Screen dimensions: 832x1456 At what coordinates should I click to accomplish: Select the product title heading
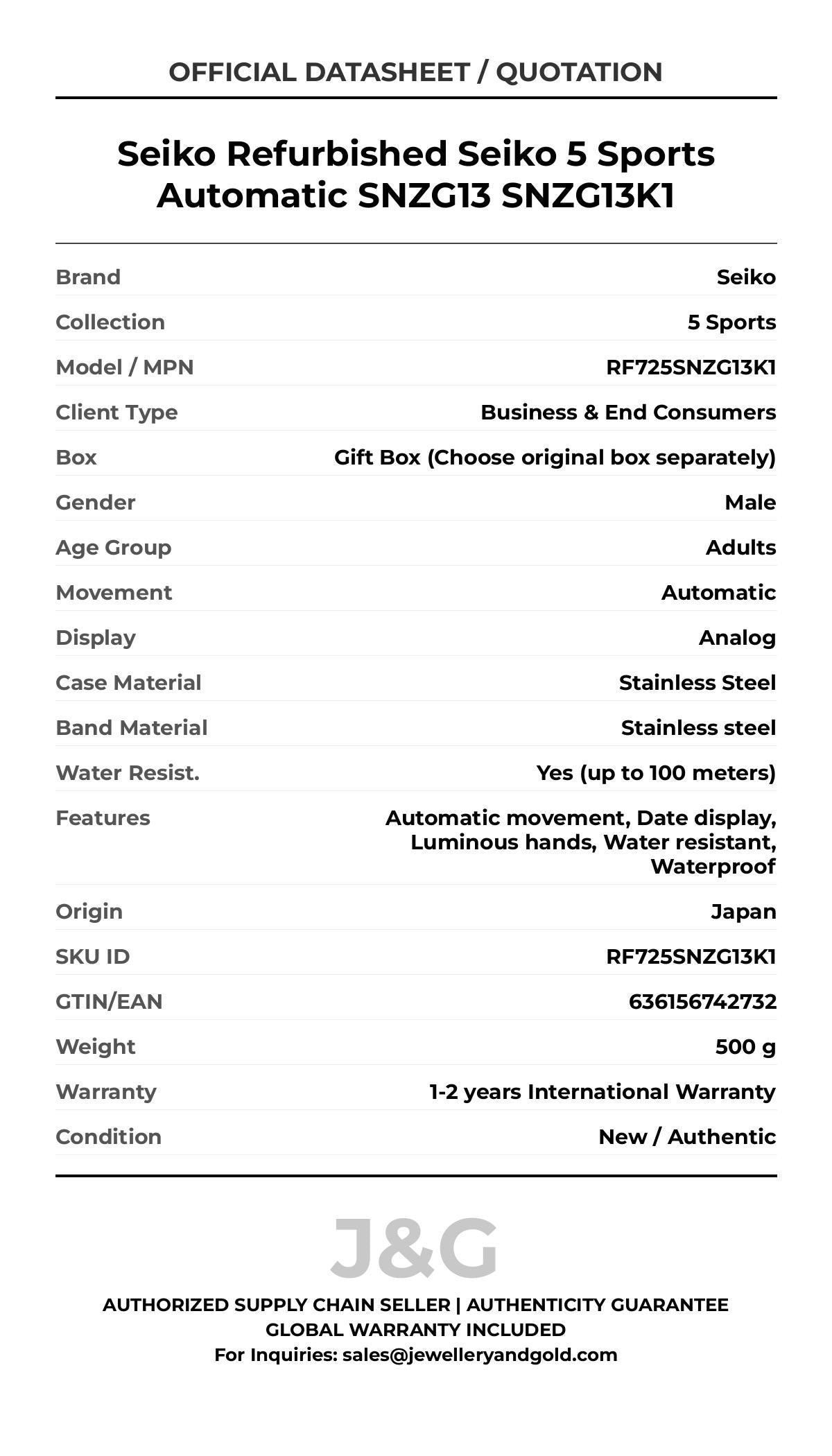415,174
